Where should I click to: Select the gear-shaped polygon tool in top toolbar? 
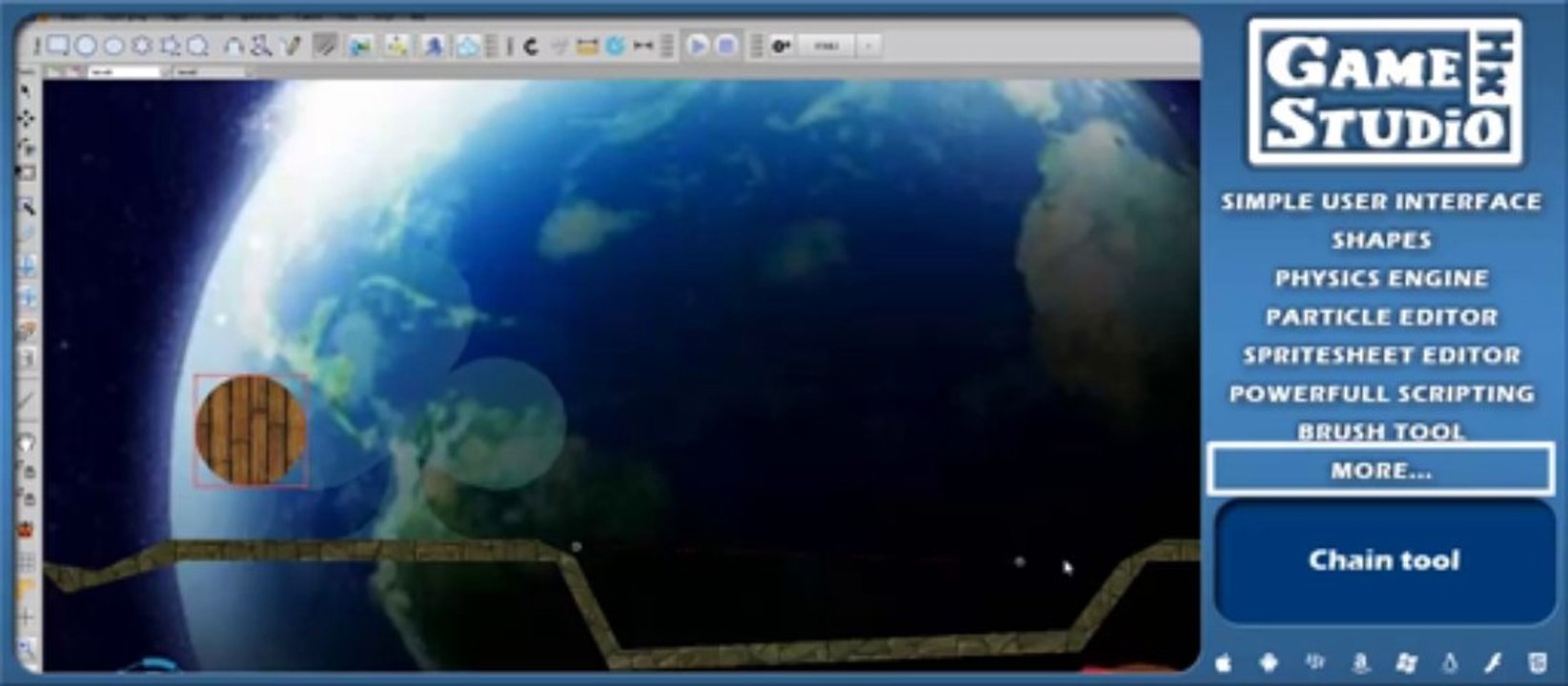(x=141, y=45)
